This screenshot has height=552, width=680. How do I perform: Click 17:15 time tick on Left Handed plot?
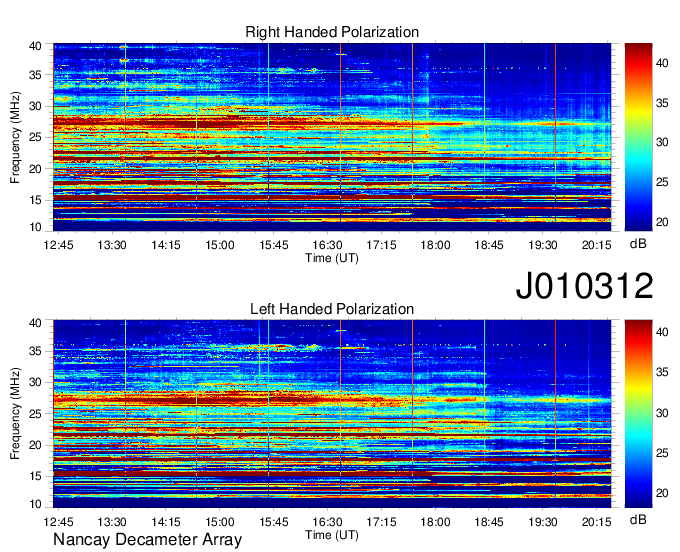381,522
